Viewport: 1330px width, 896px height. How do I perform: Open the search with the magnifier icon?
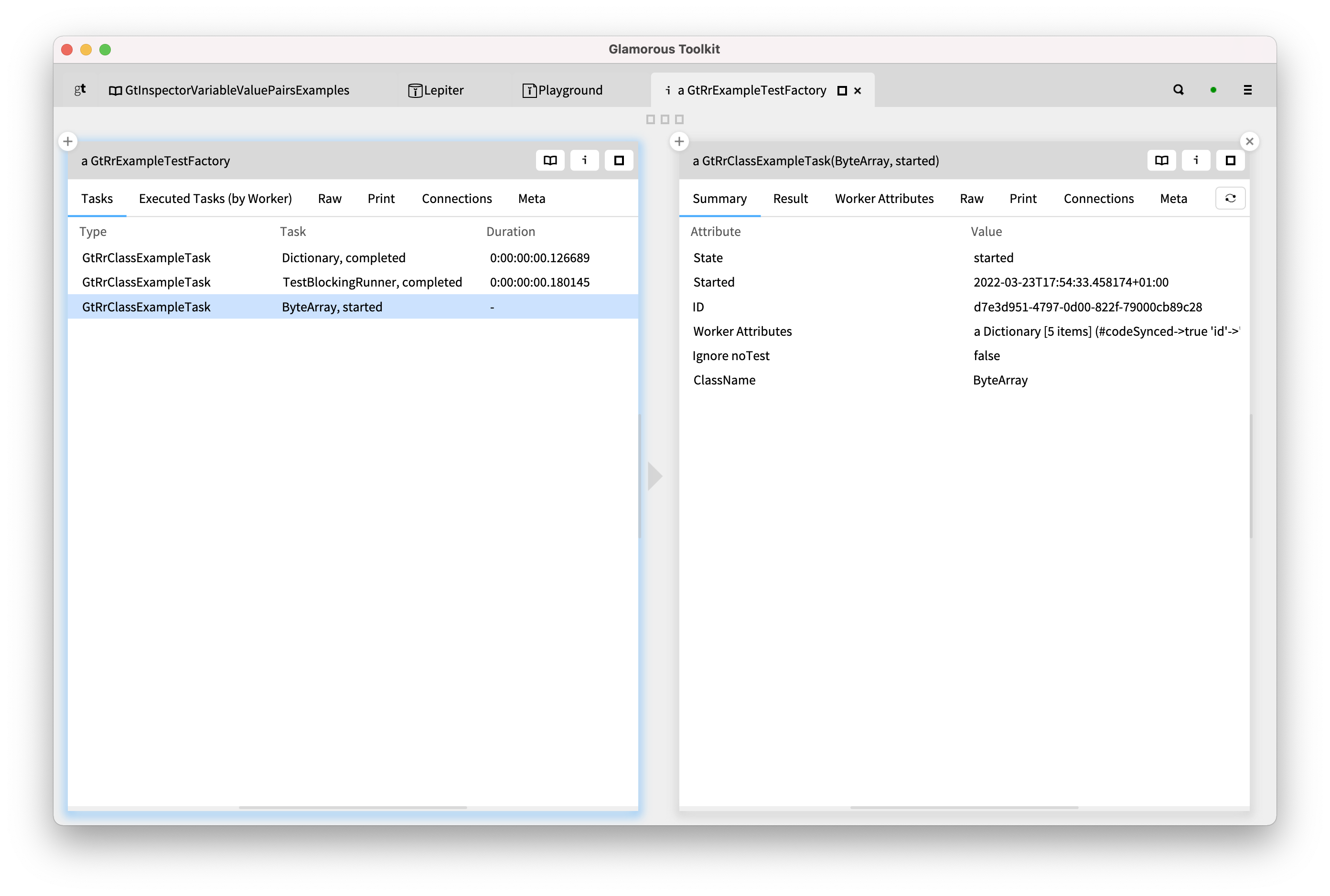(1178, 90)
